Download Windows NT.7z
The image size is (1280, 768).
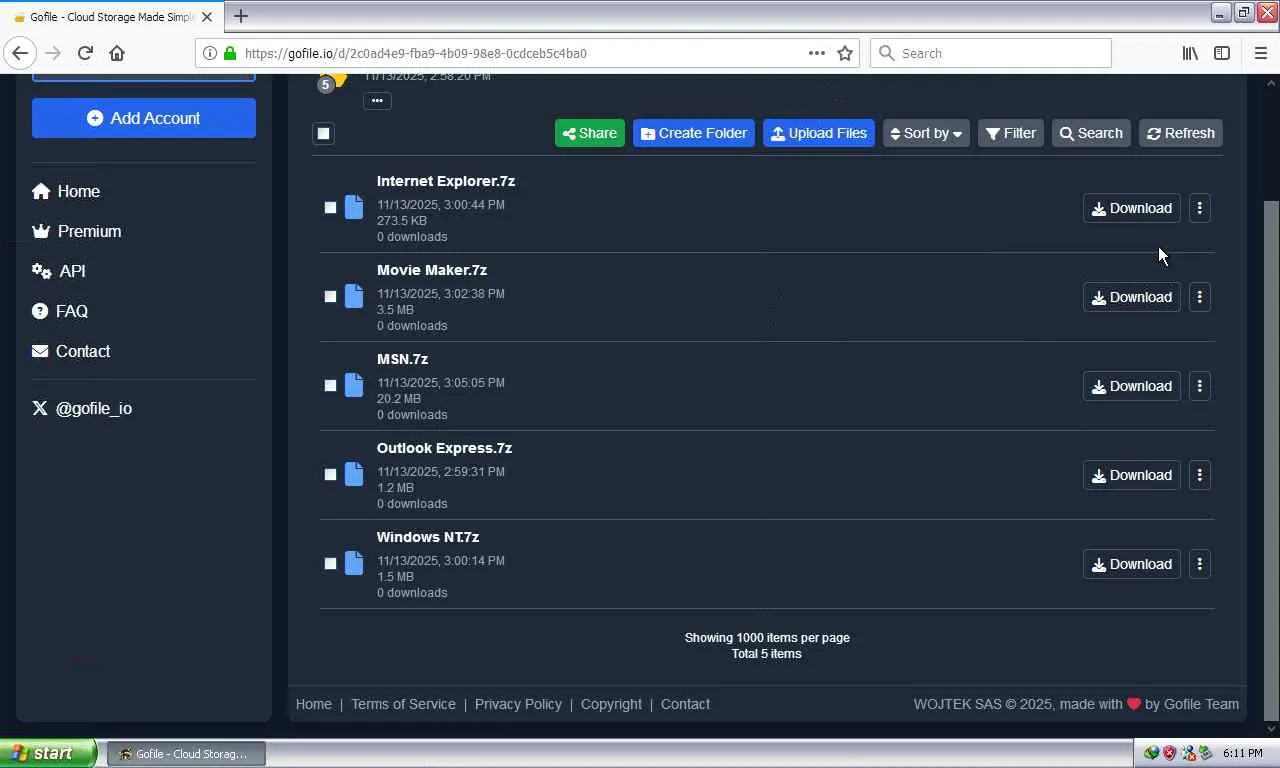pos(1132,564)
